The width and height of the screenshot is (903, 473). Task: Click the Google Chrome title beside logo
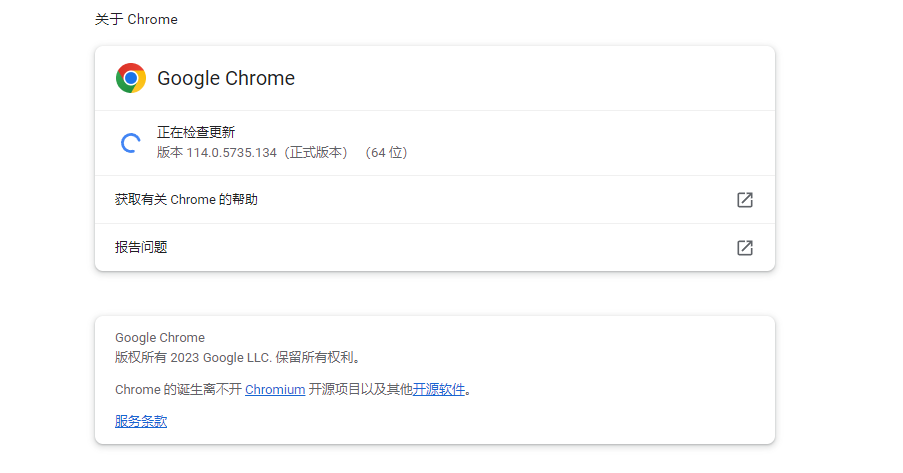tap(226, 78)
